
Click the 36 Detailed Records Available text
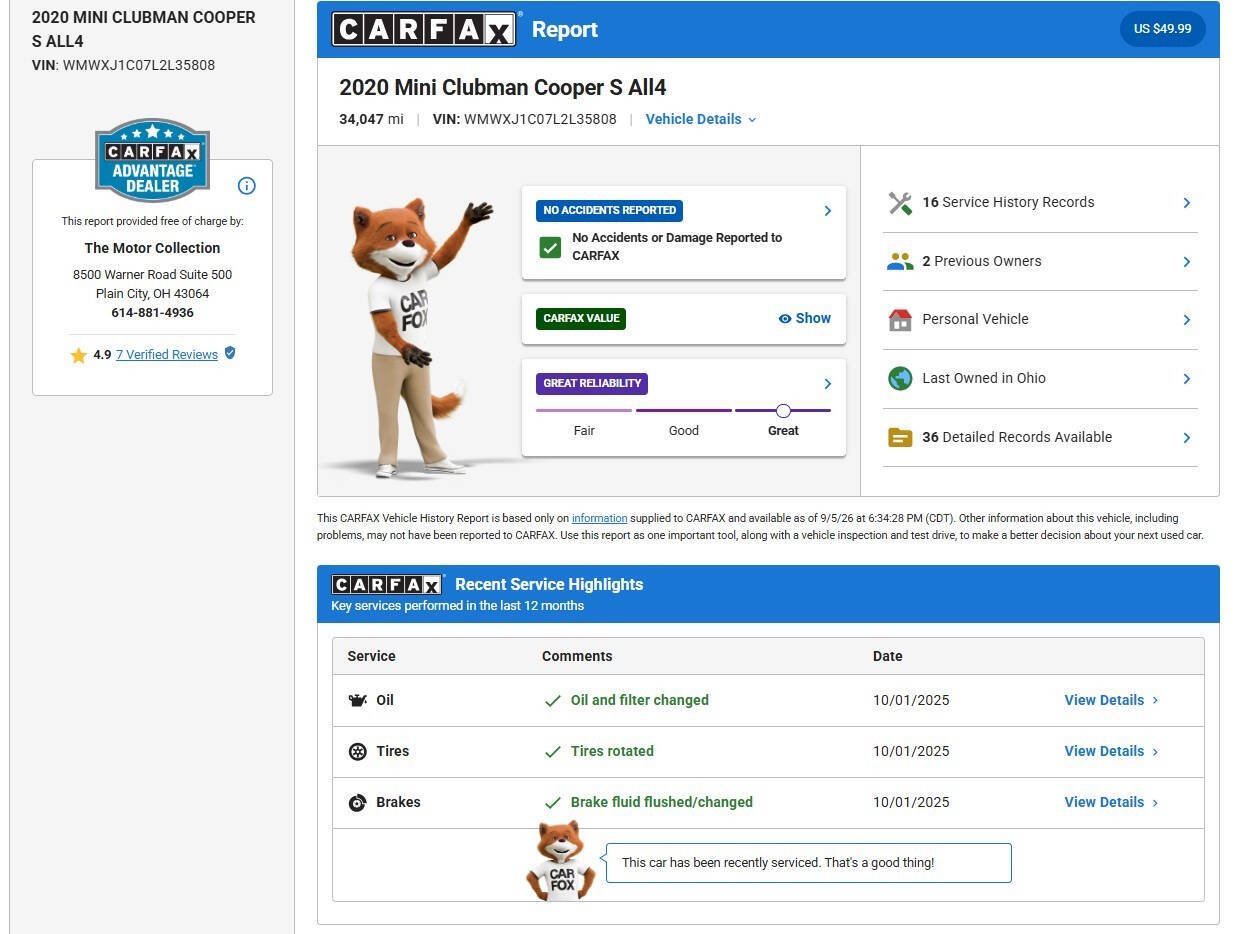point(1017,437)
